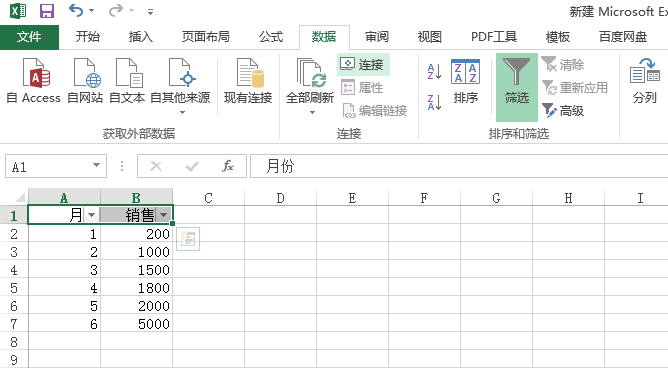Click the 分列 text-to-columns icon
Image resolution: width=668 pixels, height=368 pixels.
[644, 81]
